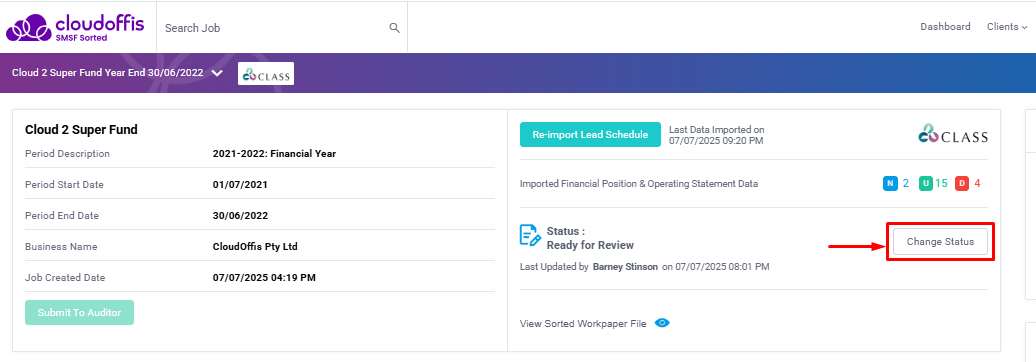Click the Submit To Auditor button
The image size is (1036, 362).
pyautogui.click(x=79, y=312)
